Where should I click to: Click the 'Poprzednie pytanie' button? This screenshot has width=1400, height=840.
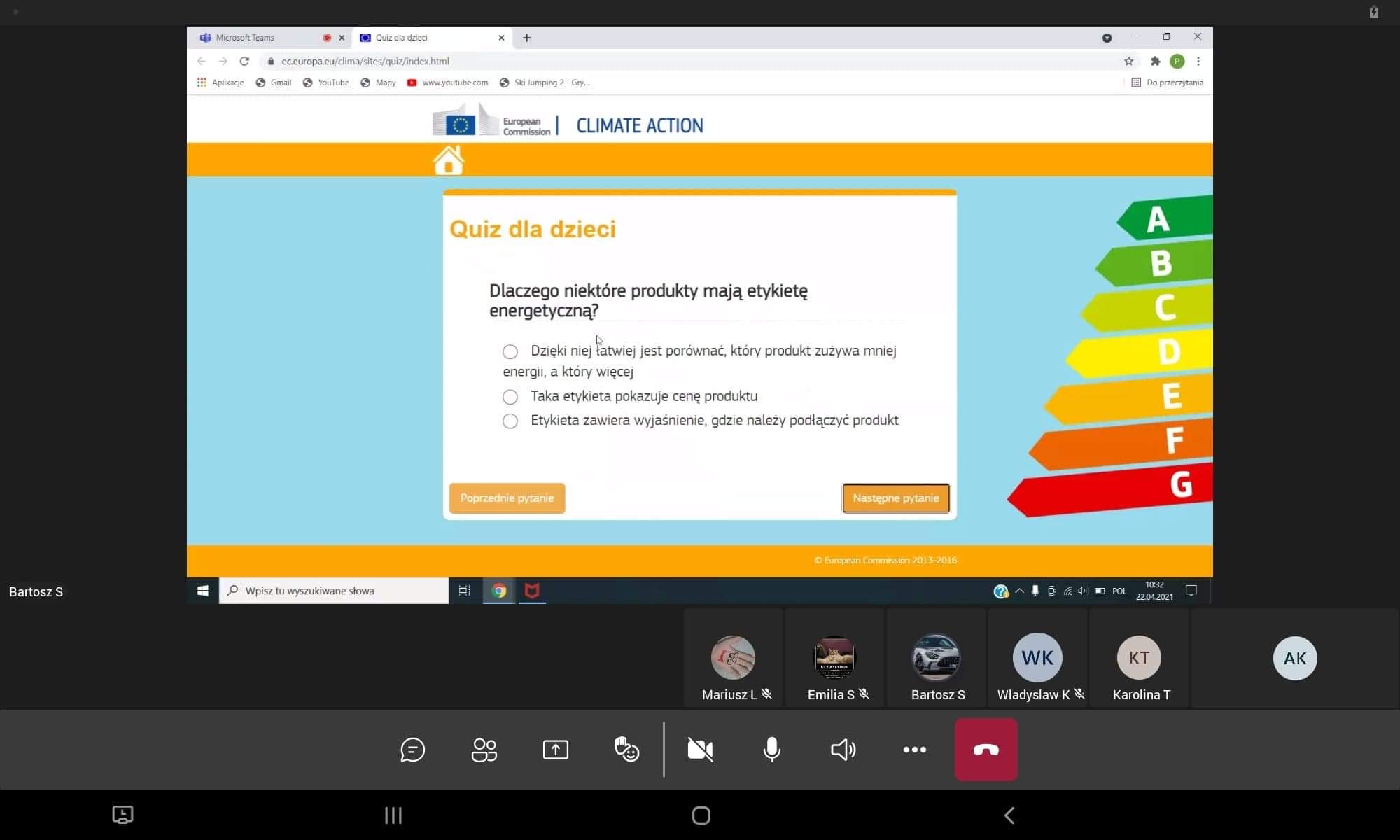point(507,498)
